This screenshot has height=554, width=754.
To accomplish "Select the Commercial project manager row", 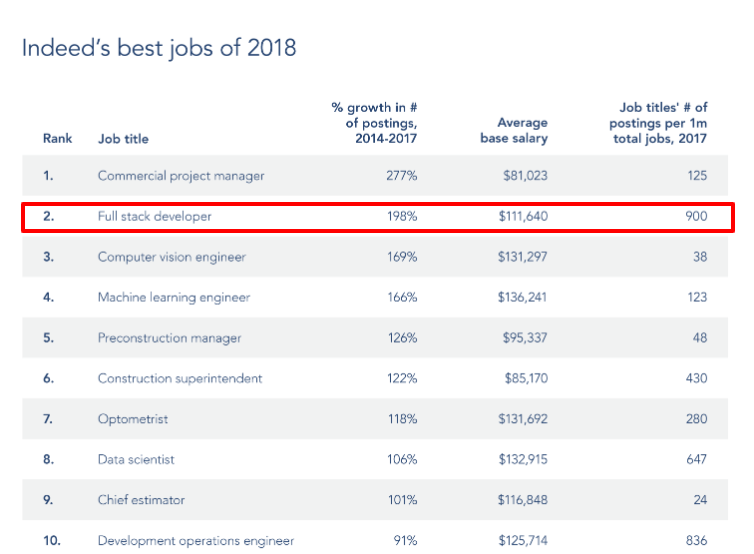I will click(x=375, y=176).
